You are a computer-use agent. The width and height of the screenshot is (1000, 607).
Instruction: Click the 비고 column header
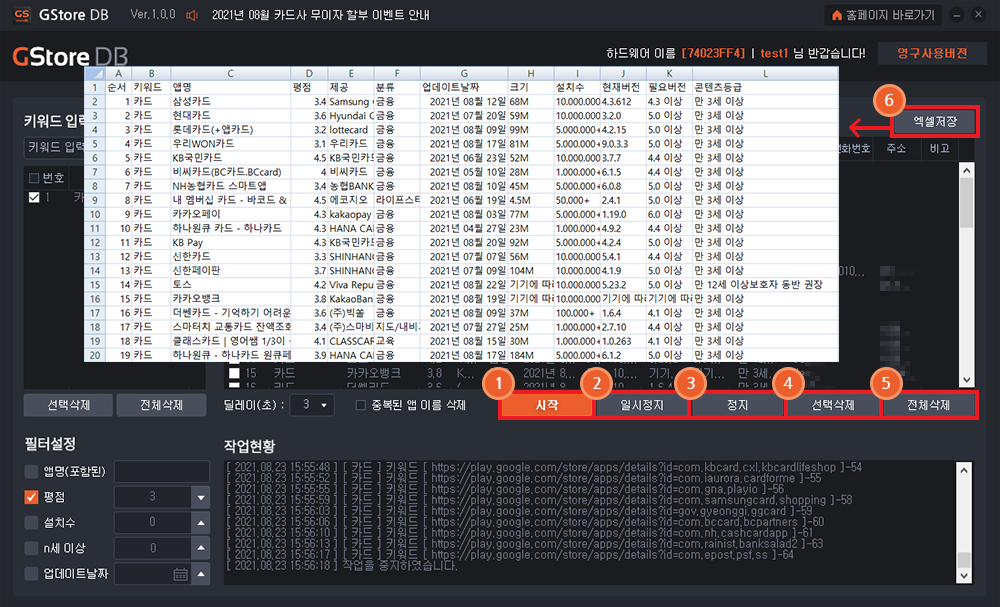tap(939, 148)
